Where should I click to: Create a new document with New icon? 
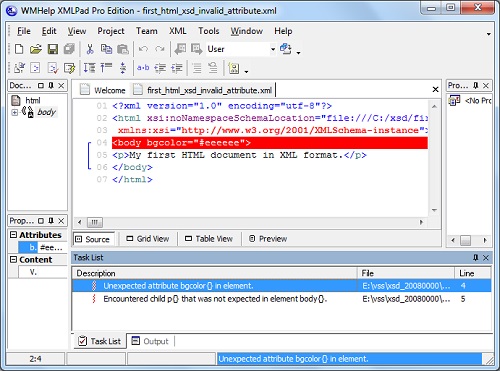click(x=19, y=49)
